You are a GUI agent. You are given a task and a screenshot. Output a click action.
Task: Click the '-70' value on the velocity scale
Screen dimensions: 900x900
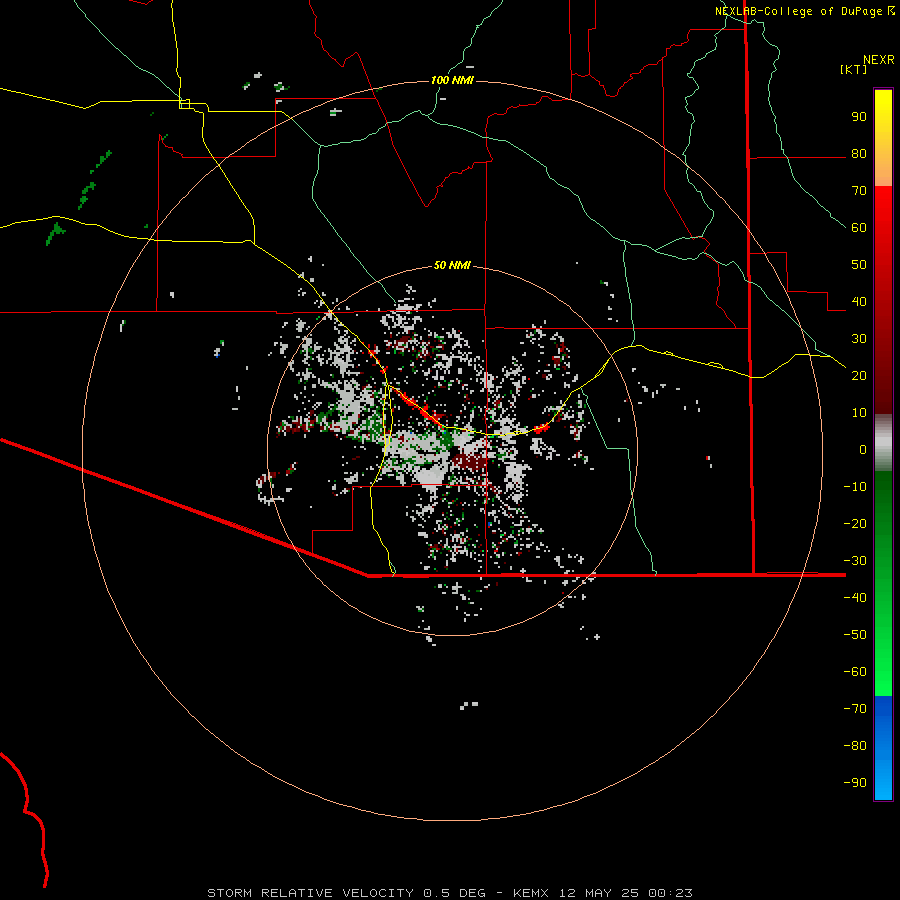855,709
